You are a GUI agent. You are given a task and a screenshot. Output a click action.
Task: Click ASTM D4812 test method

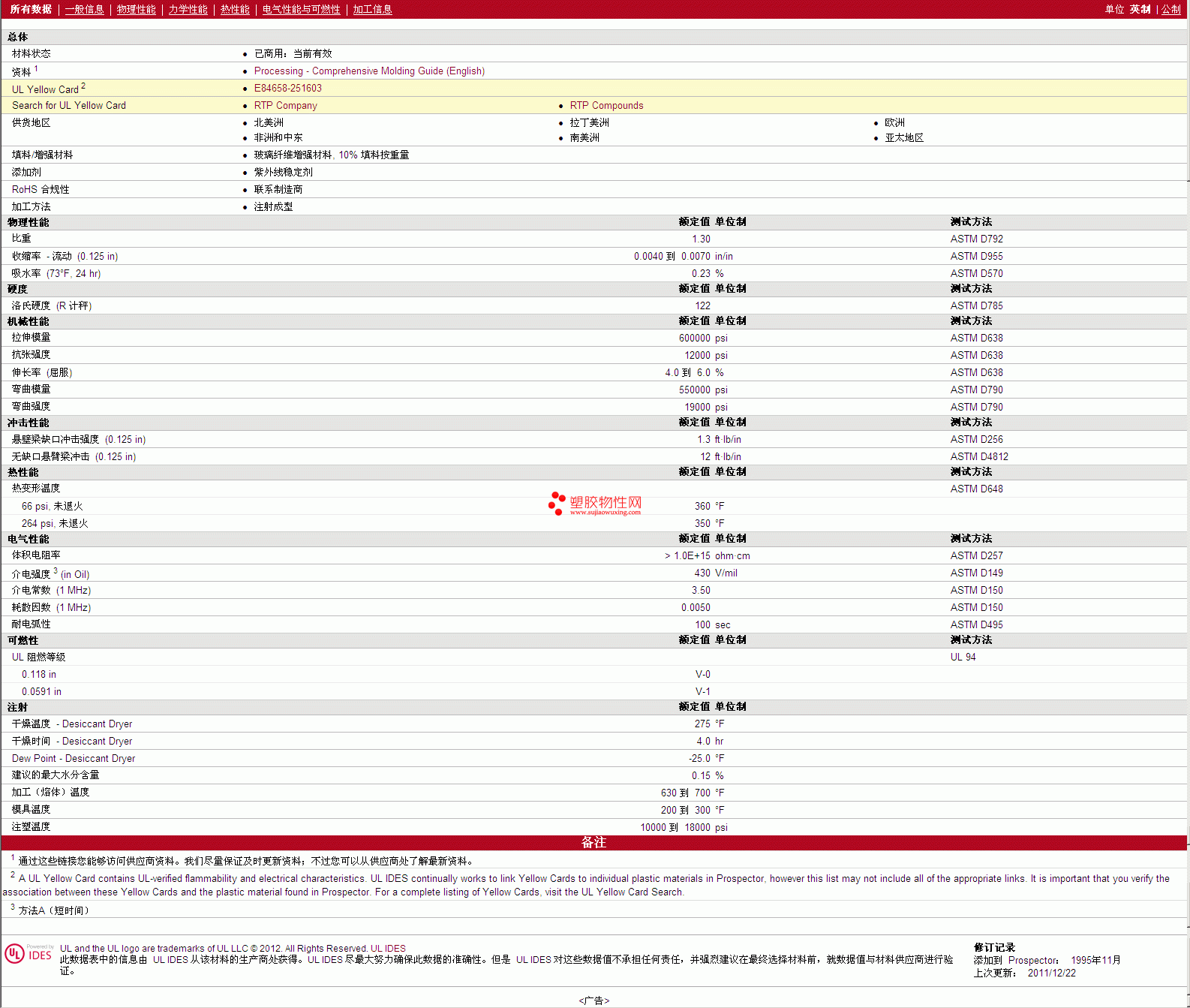point(979,456)
